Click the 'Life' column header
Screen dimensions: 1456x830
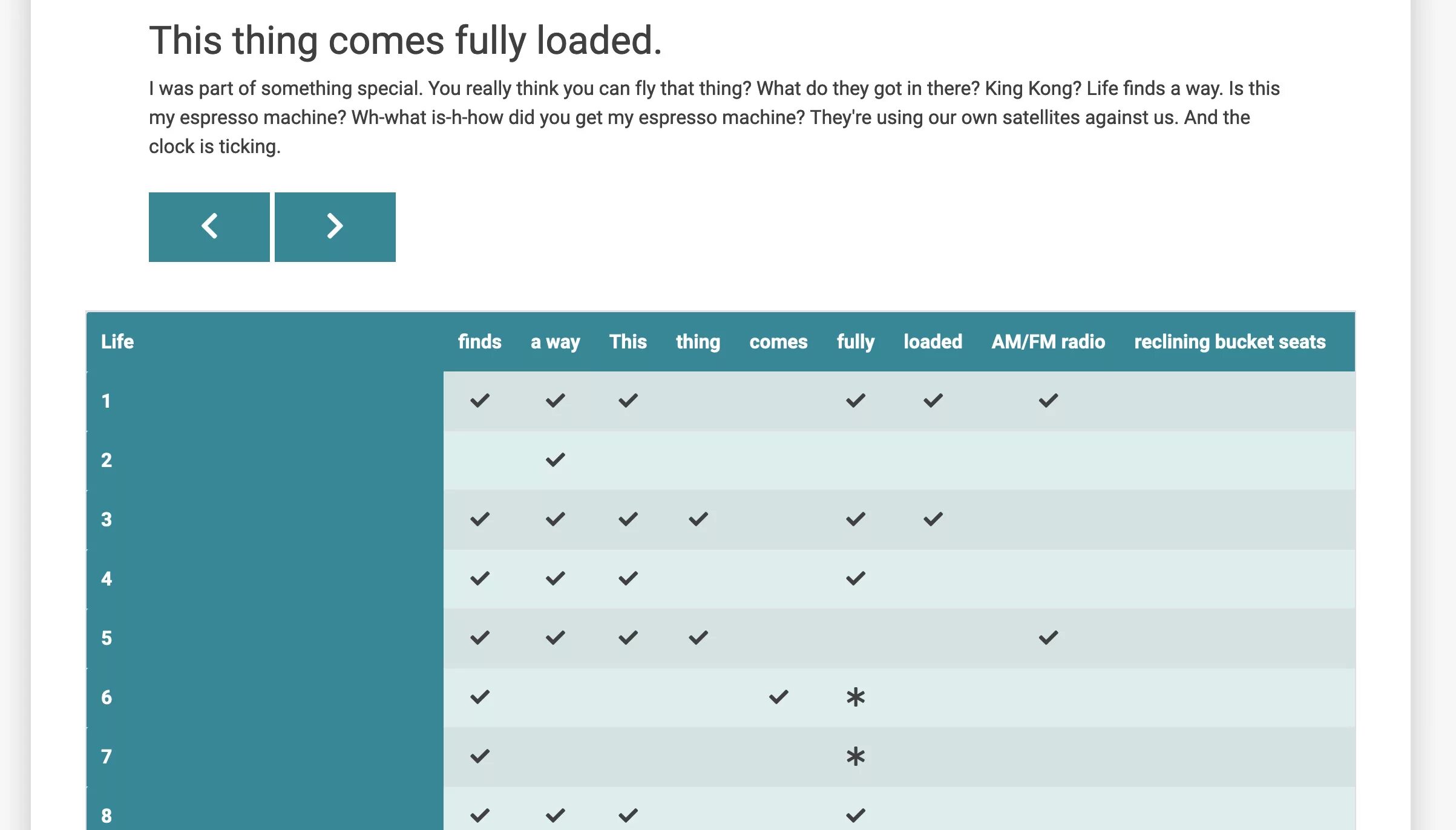point(117,342)
